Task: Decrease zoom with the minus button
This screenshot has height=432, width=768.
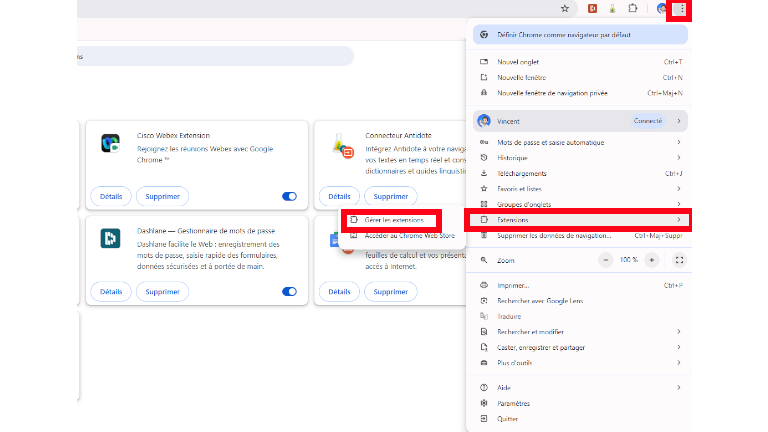Action: click(x=606, y=260)
